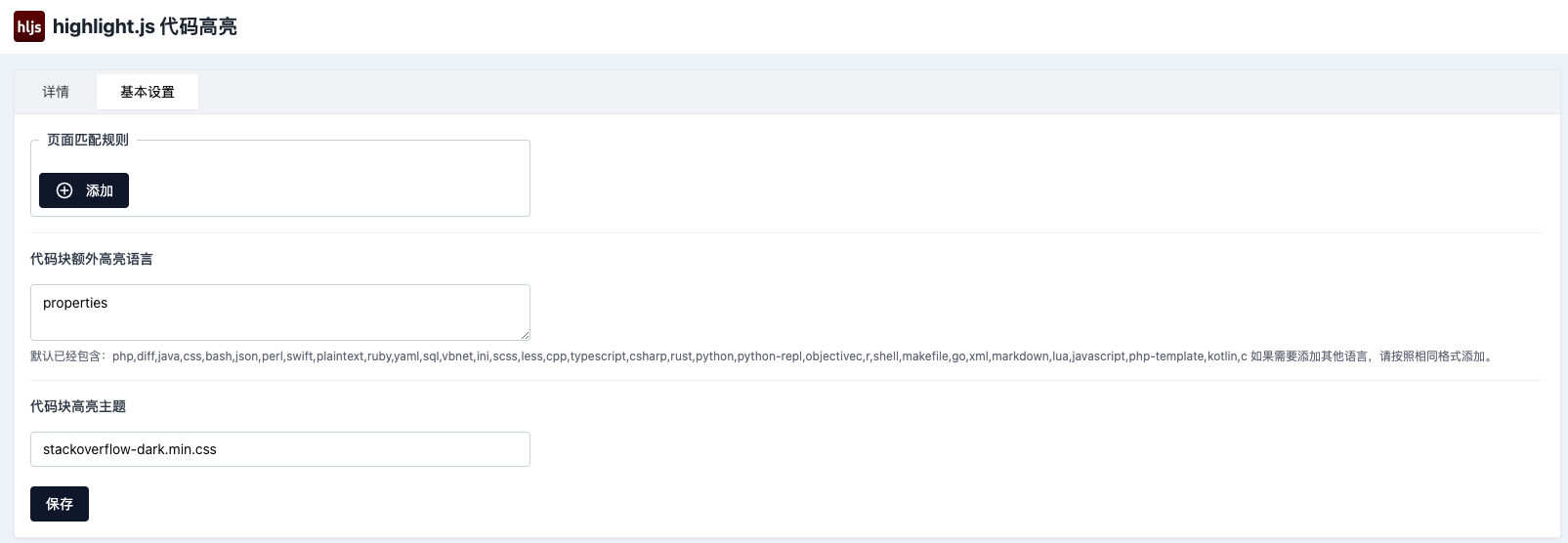Add a new 页面匹配规则 entry
The width and height of the screenshot is (1568, 543).
84,190
